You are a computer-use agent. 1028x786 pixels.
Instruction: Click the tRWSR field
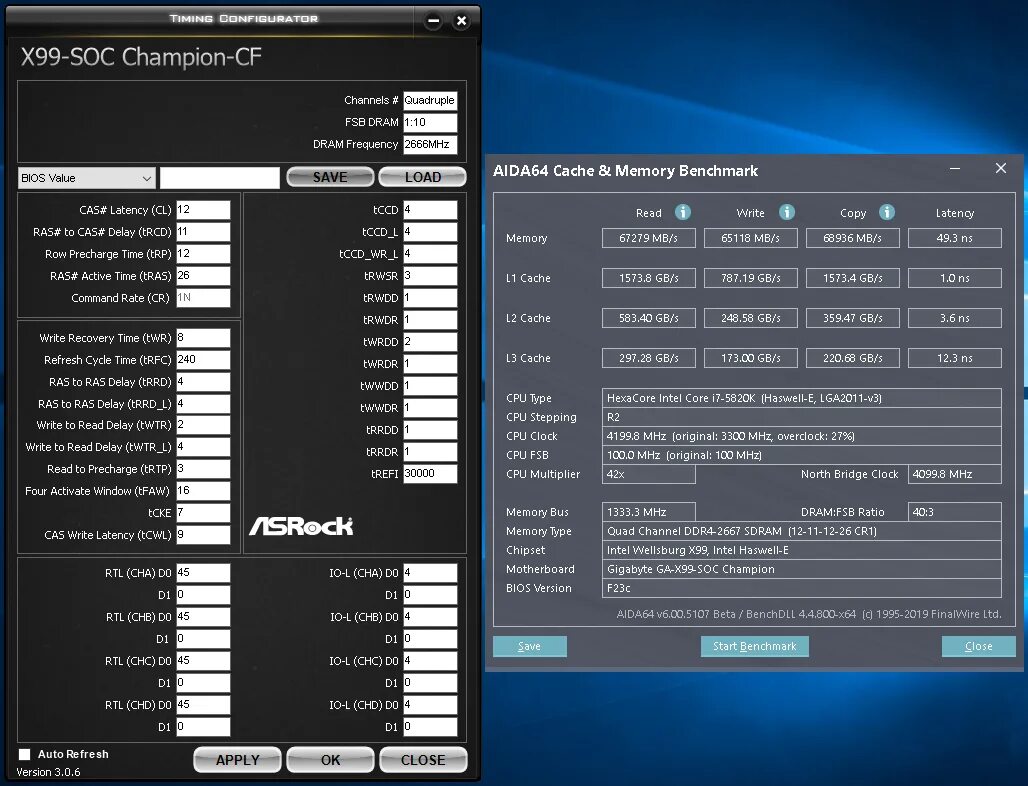tap(430, 276)
